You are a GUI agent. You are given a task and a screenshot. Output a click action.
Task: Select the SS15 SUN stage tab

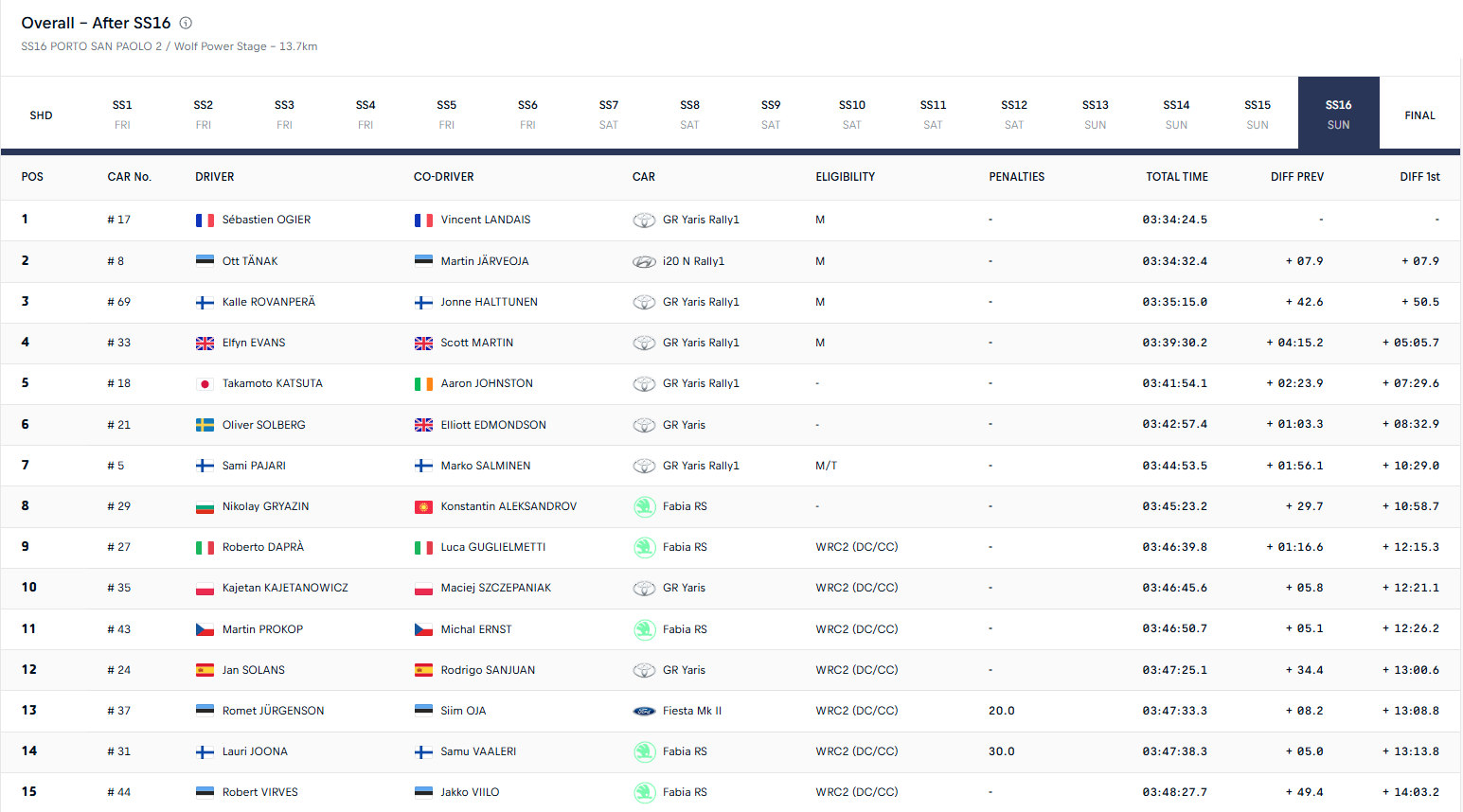[x=1258, y=115]
